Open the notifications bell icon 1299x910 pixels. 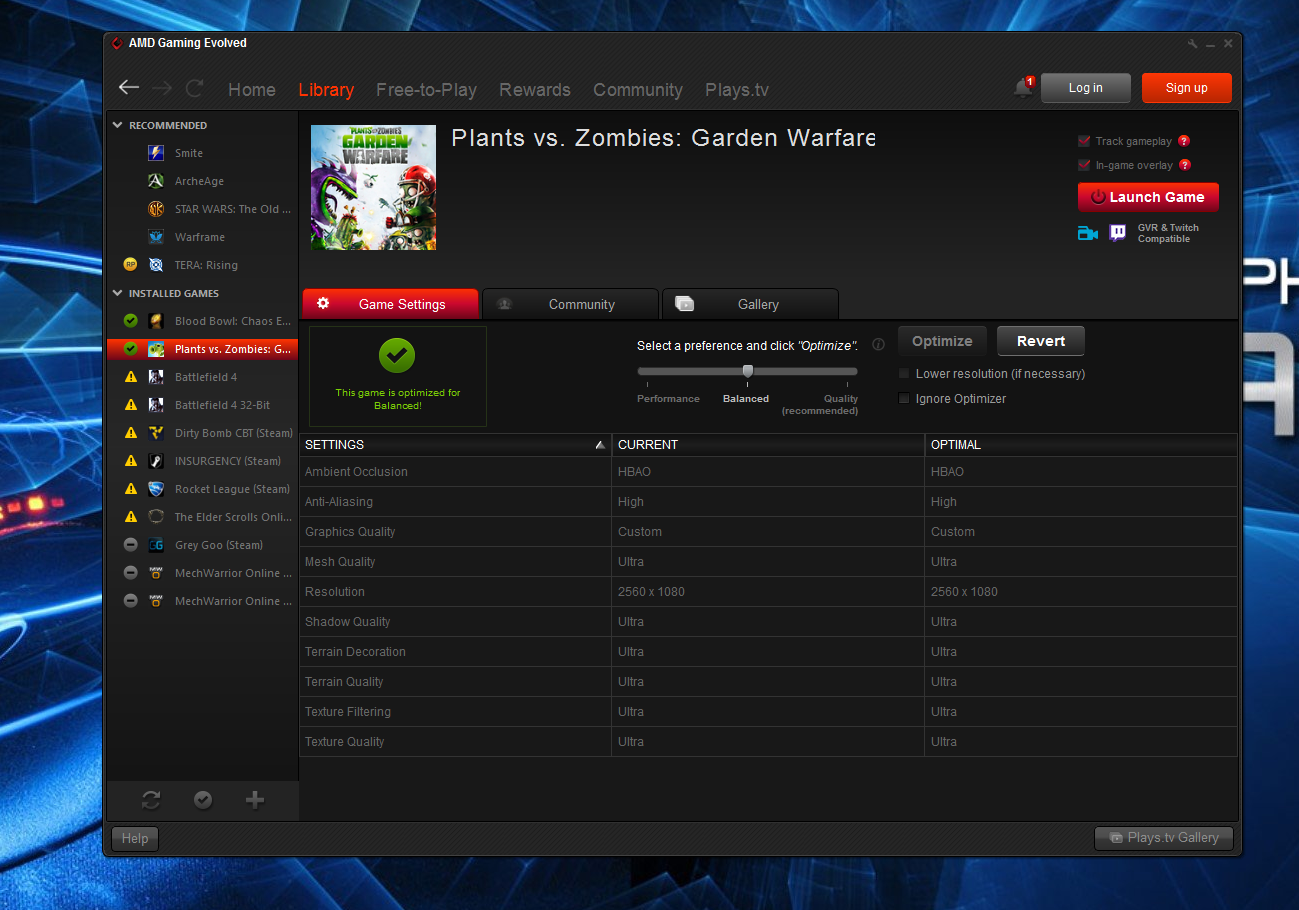[x=1023, y=87]
